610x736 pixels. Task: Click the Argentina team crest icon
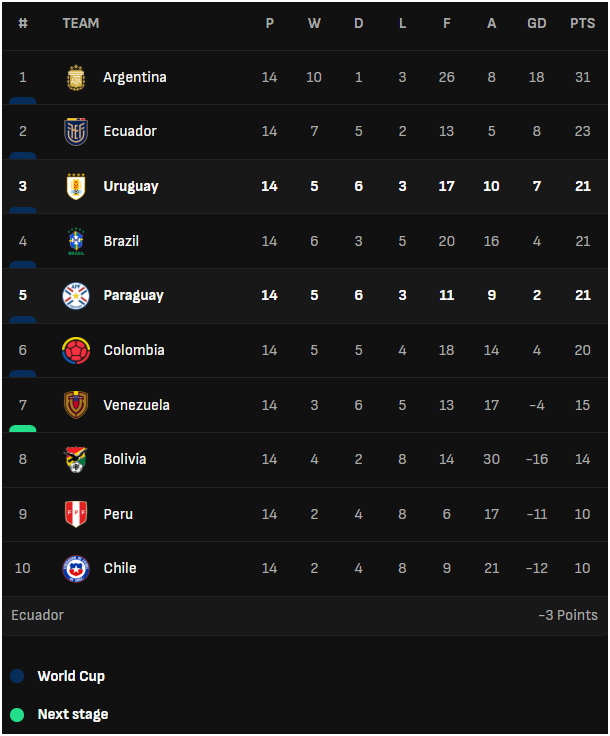[x=76, y=77]
